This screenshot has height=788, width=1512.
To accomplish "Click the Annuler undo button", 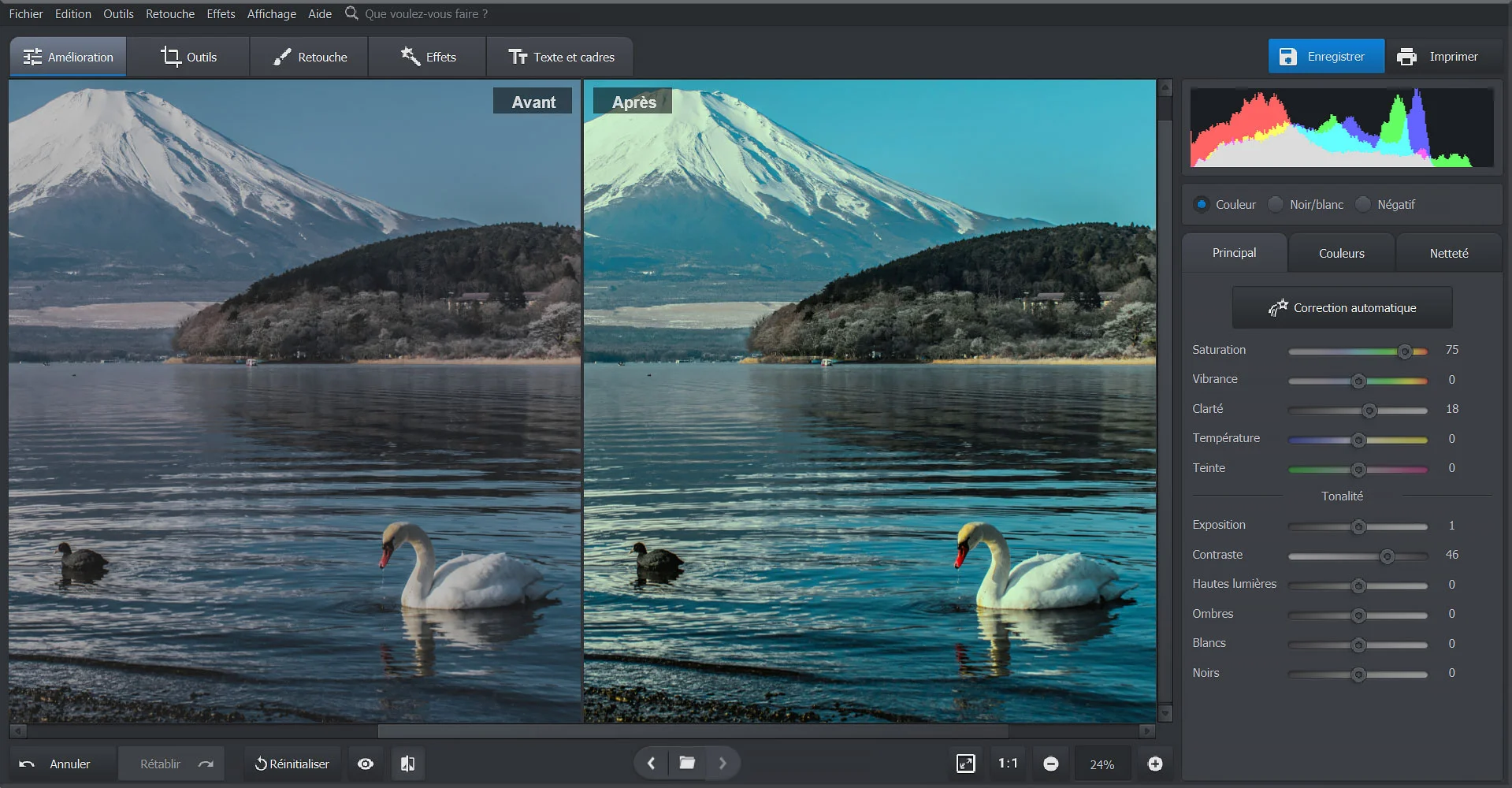I will click(x=63, y=764).
